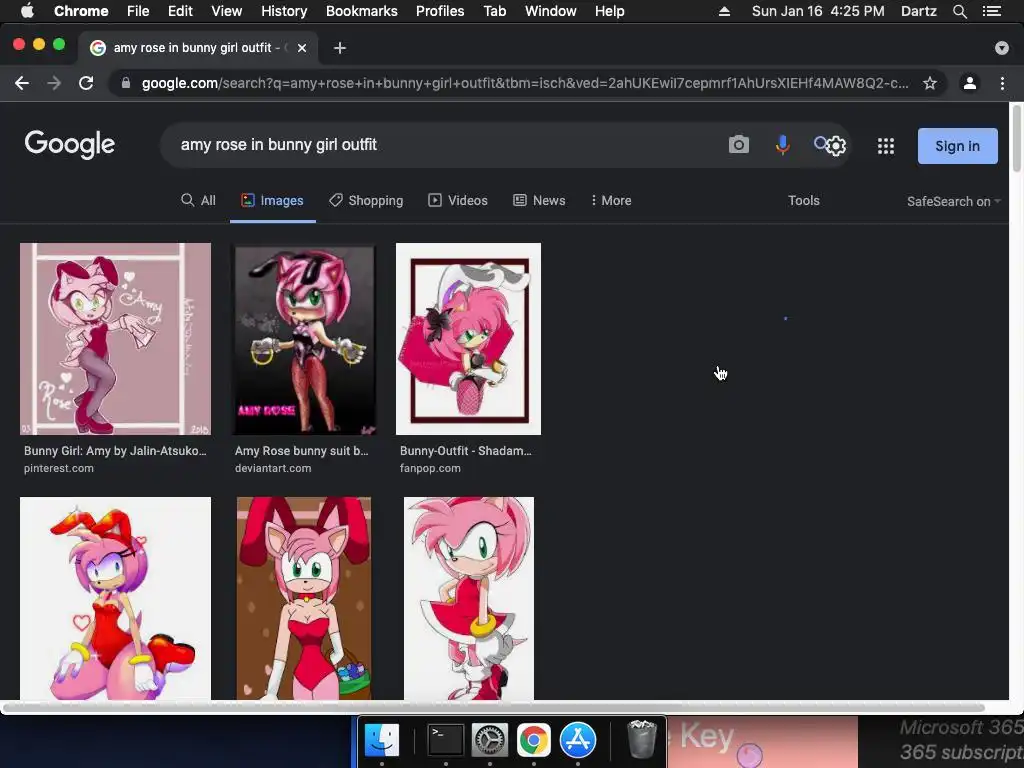Bookmark this page with the star icon
Viewport: 1024px width, 768px height.
click(x=929, y=83)
